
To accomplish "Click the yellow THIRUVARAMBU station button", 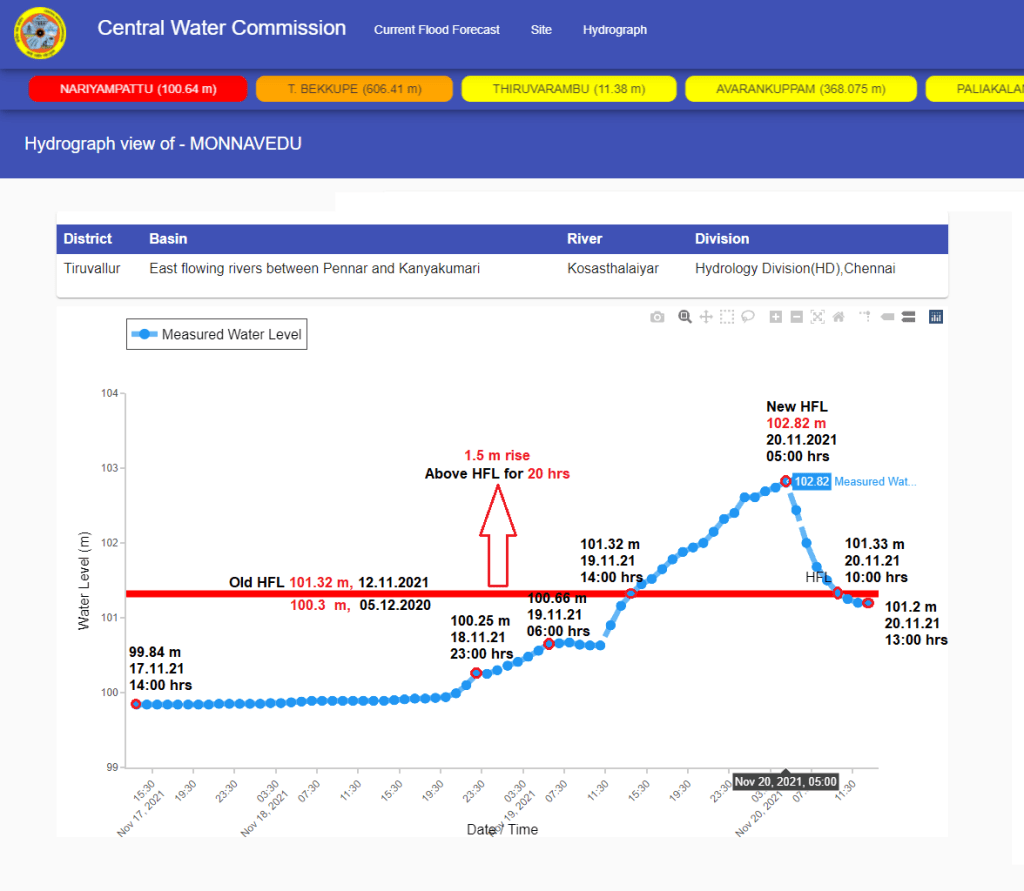I will coord(568,89).
